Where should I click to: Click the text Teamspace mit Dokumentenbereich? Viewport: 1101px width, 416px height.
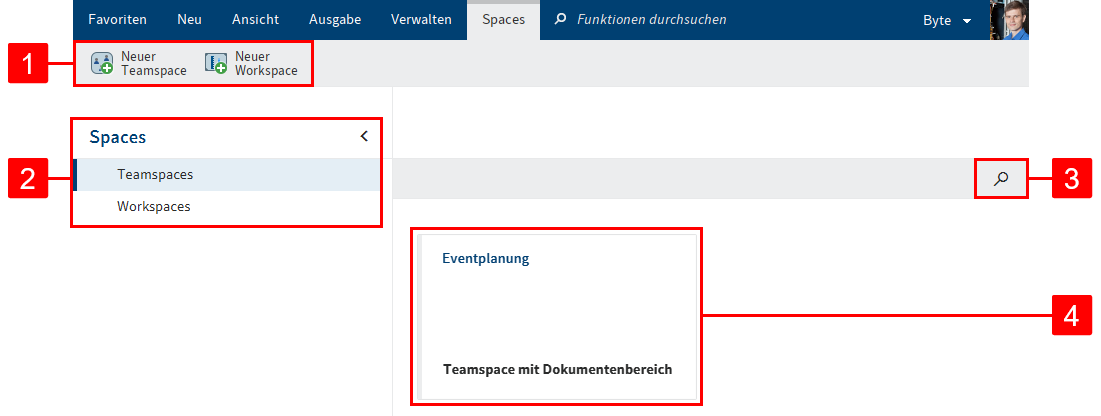click(558, 369)
